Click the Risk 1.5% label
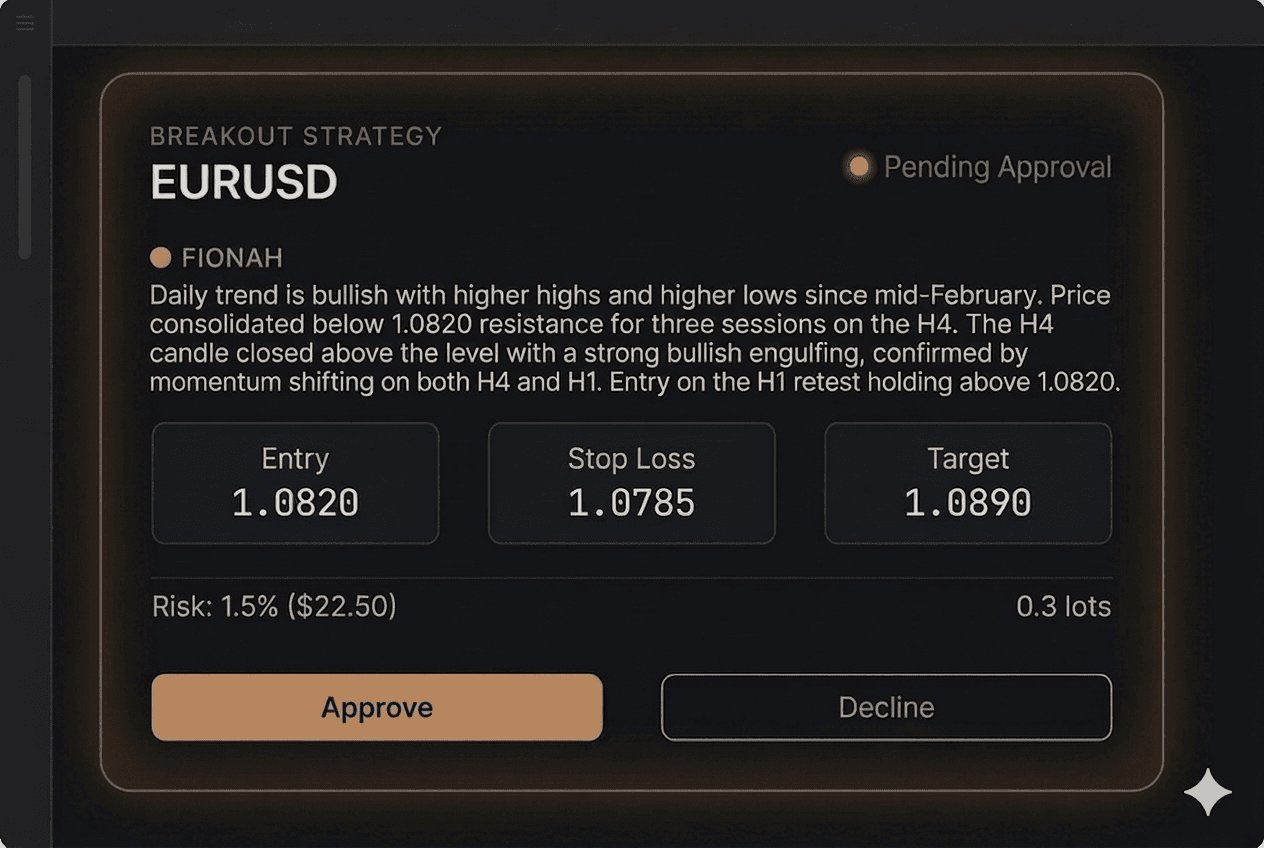 (272, 606)
